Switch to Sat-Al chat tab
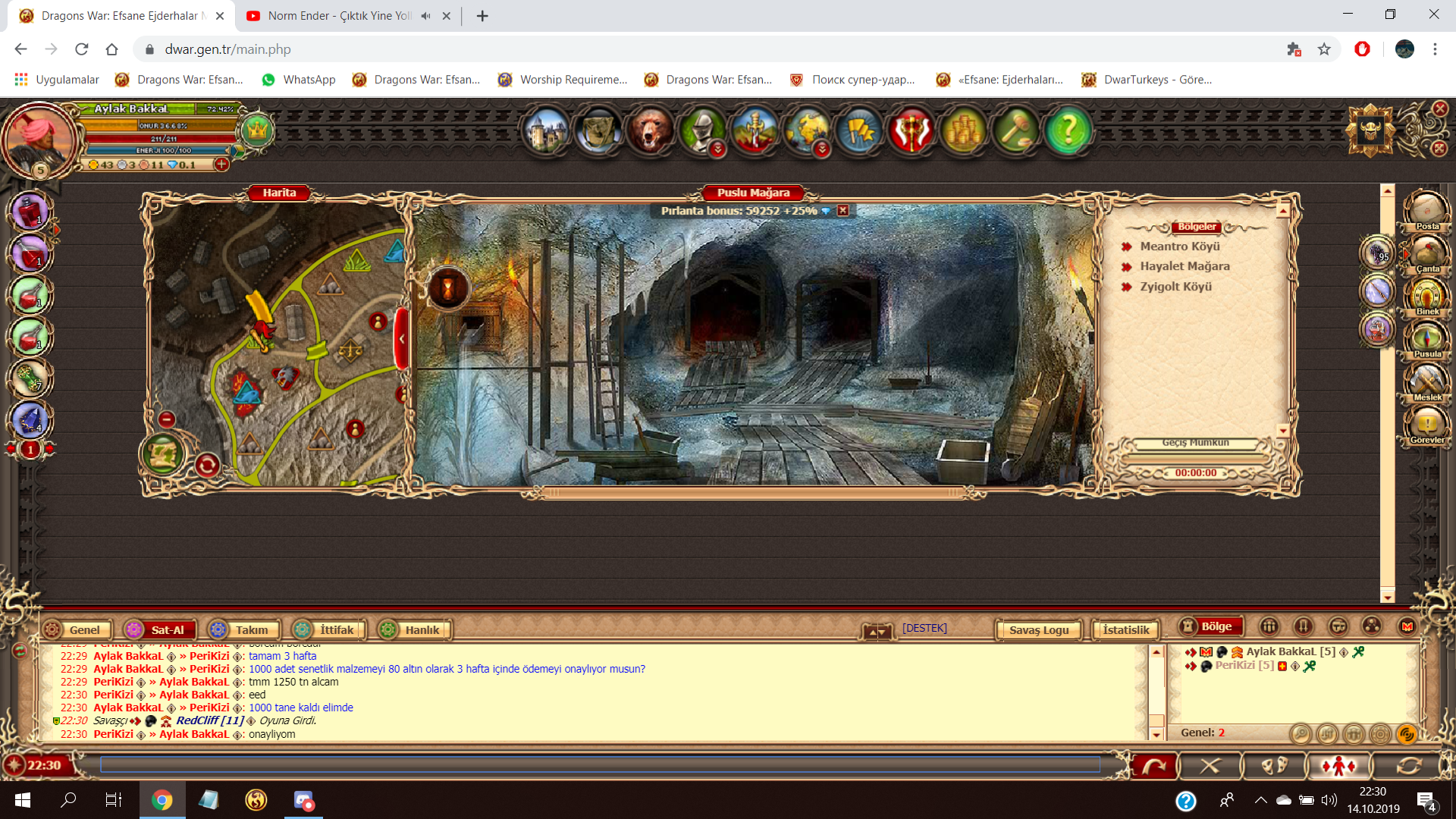Image resolution: width=1456 pixels, height=819 pixels. (159, 629)
